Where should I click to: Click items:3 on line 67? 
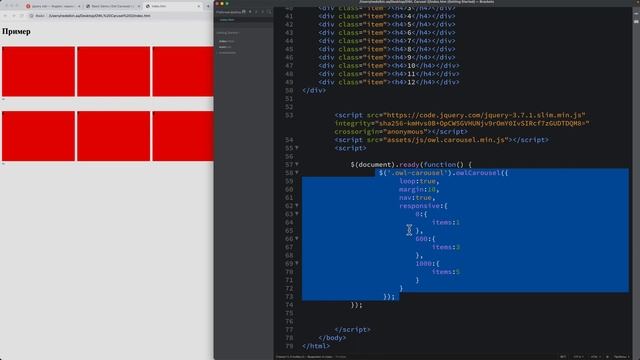(x=446, y=247)
